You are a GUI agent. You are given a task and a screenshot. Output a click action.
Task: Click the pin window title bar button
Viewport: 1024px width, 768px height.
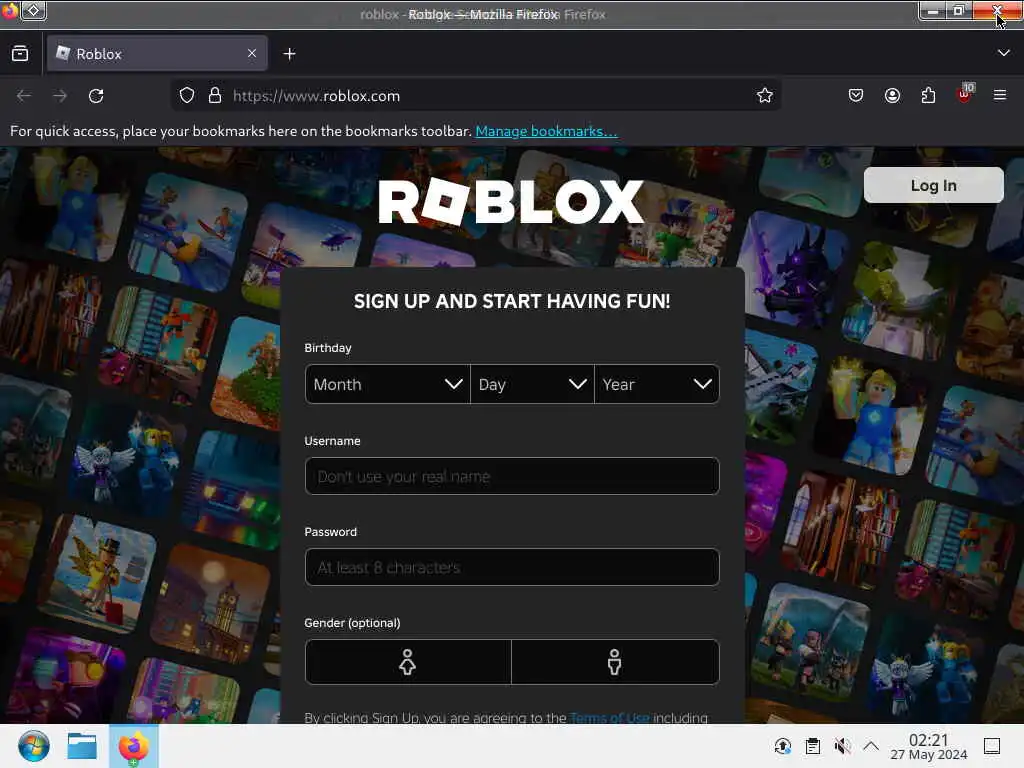(x=34, y=10)
